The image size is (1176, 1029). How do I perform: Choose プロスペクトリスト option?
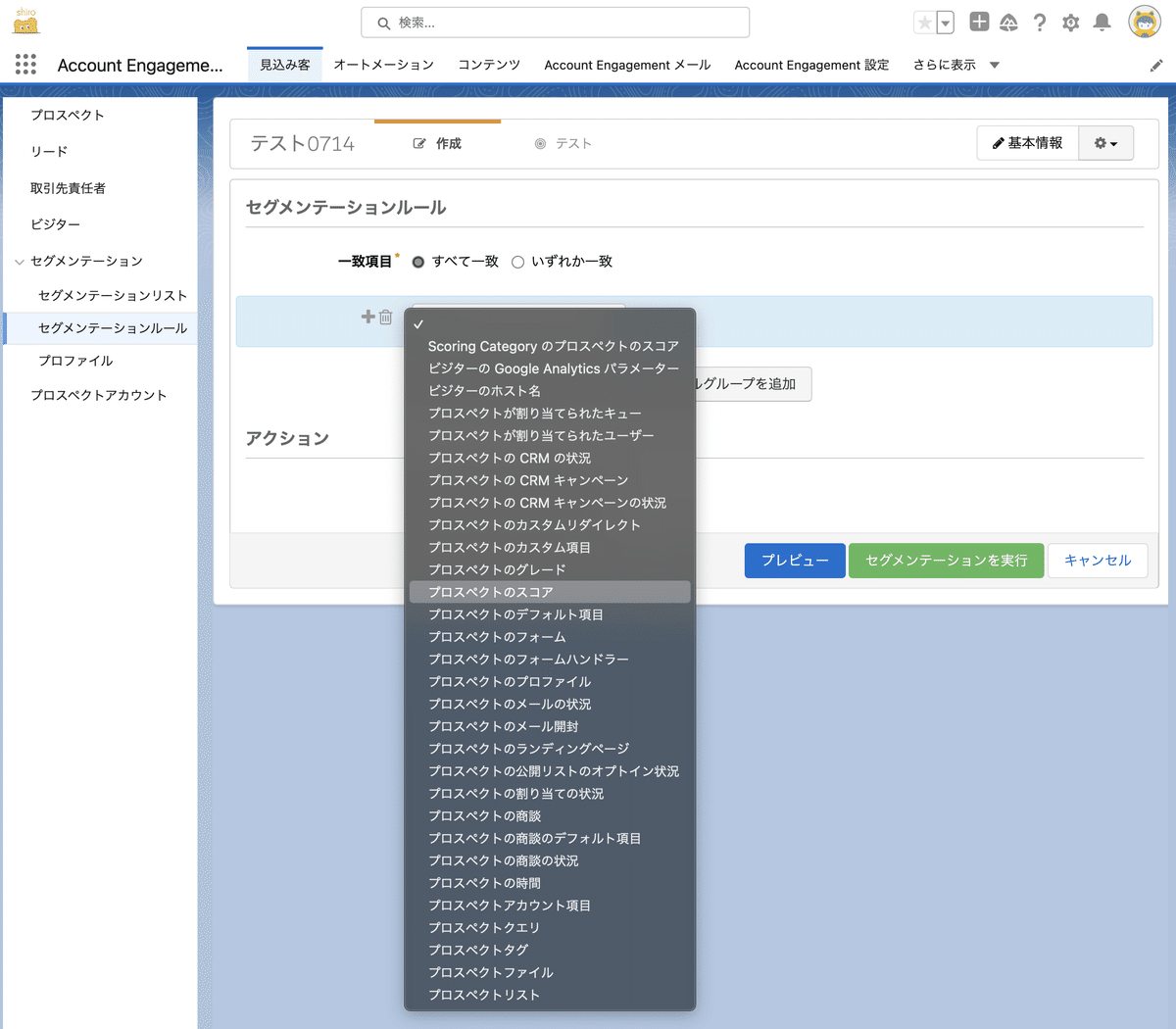click(550, 995)
